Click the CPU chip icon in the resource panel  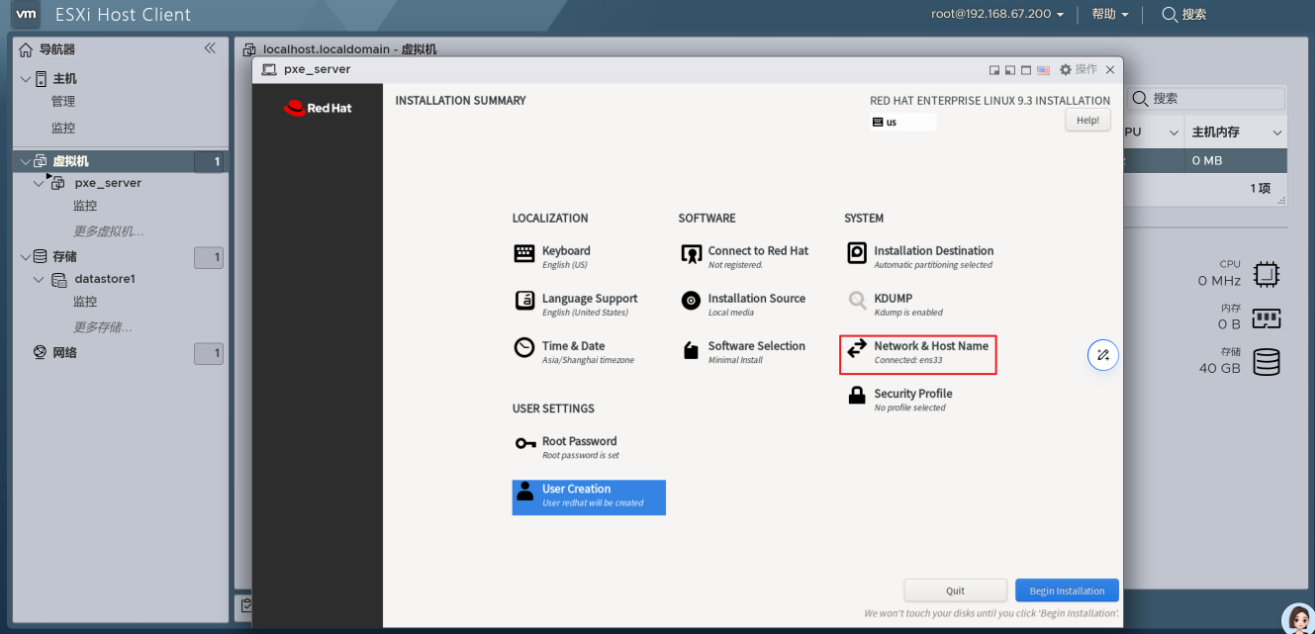1266,273
